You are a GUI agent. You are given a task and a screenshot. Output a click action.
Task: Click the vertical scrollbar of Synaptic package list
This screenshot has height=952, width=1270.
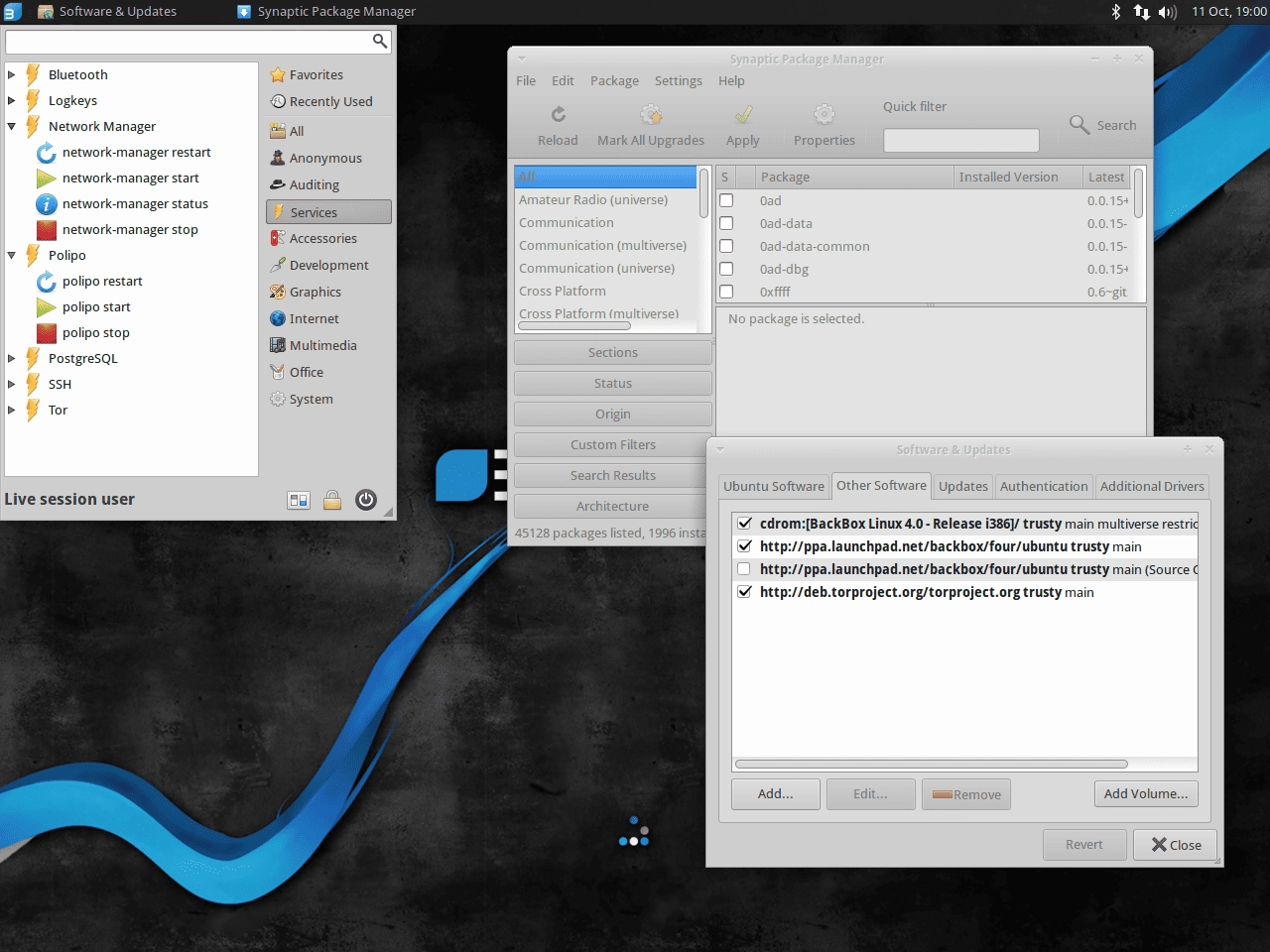1138,192
